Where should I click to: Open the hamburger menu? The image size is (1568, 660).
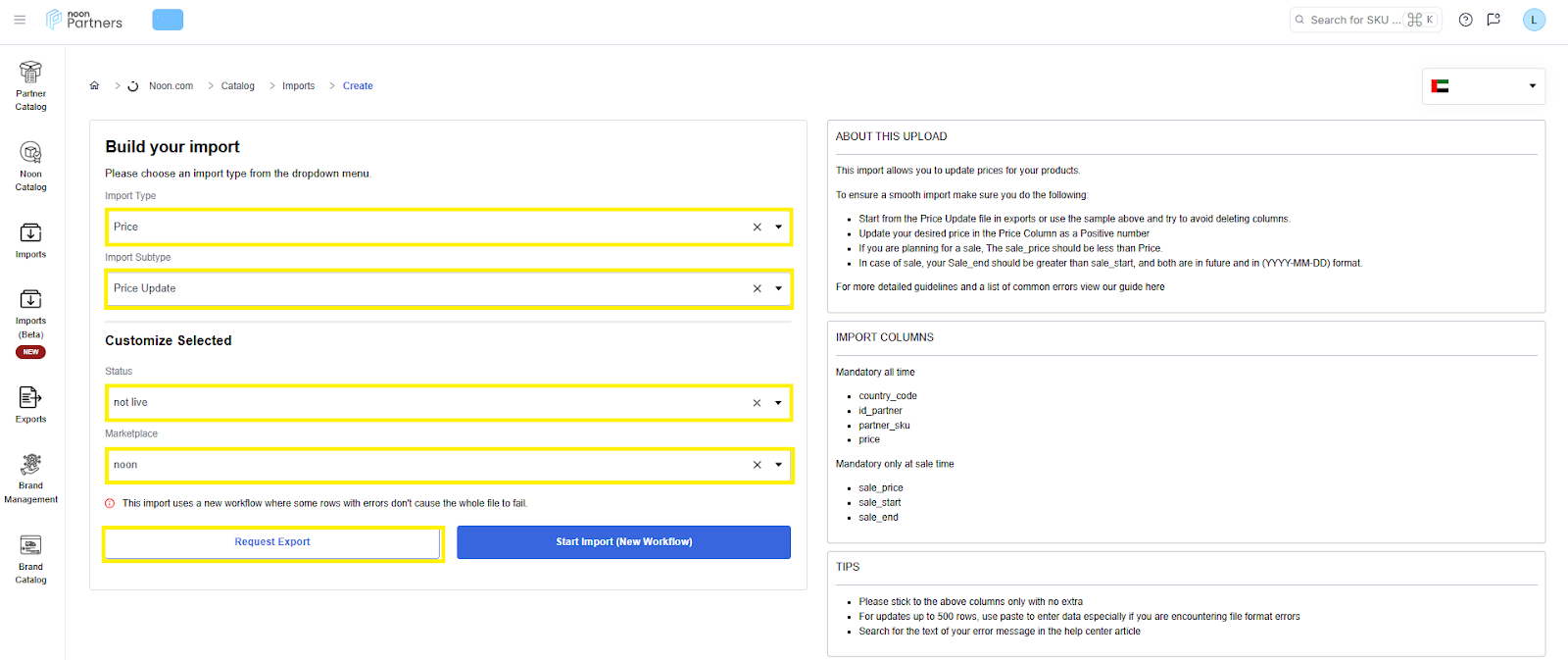(x=20, y=20)
